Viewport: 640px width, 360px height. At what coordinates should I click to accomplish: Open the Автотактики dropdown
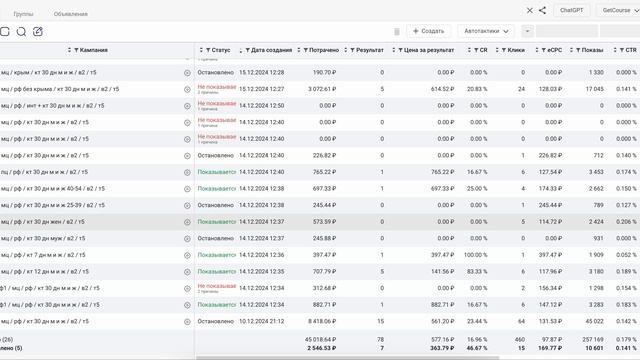486,31
